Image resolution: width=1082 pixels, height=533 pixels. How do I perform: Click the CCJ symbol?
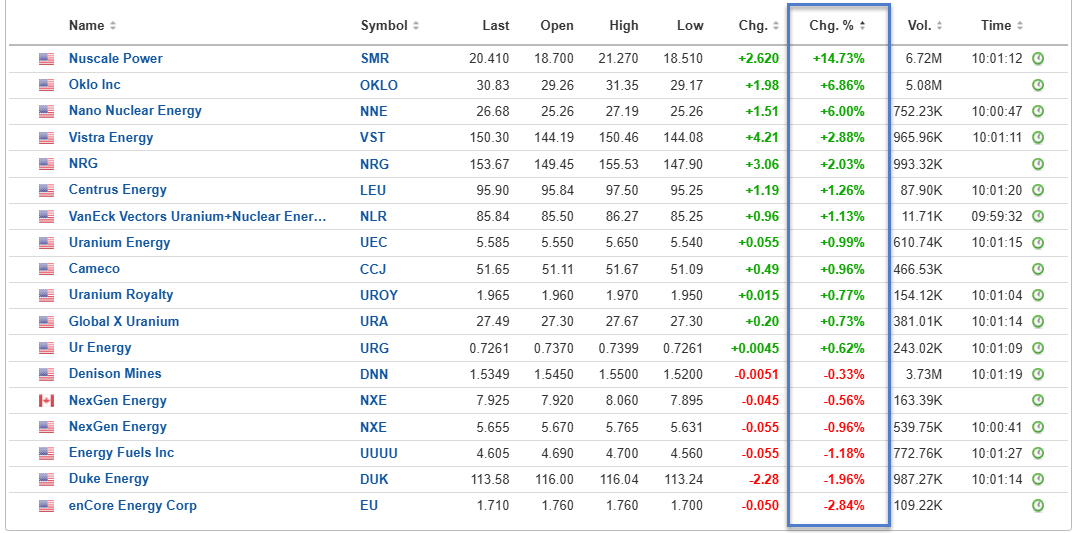click(373, 269)
